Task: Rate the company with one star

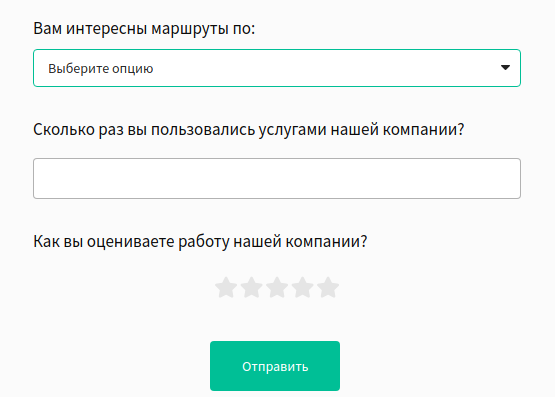Action: (226, 287)
